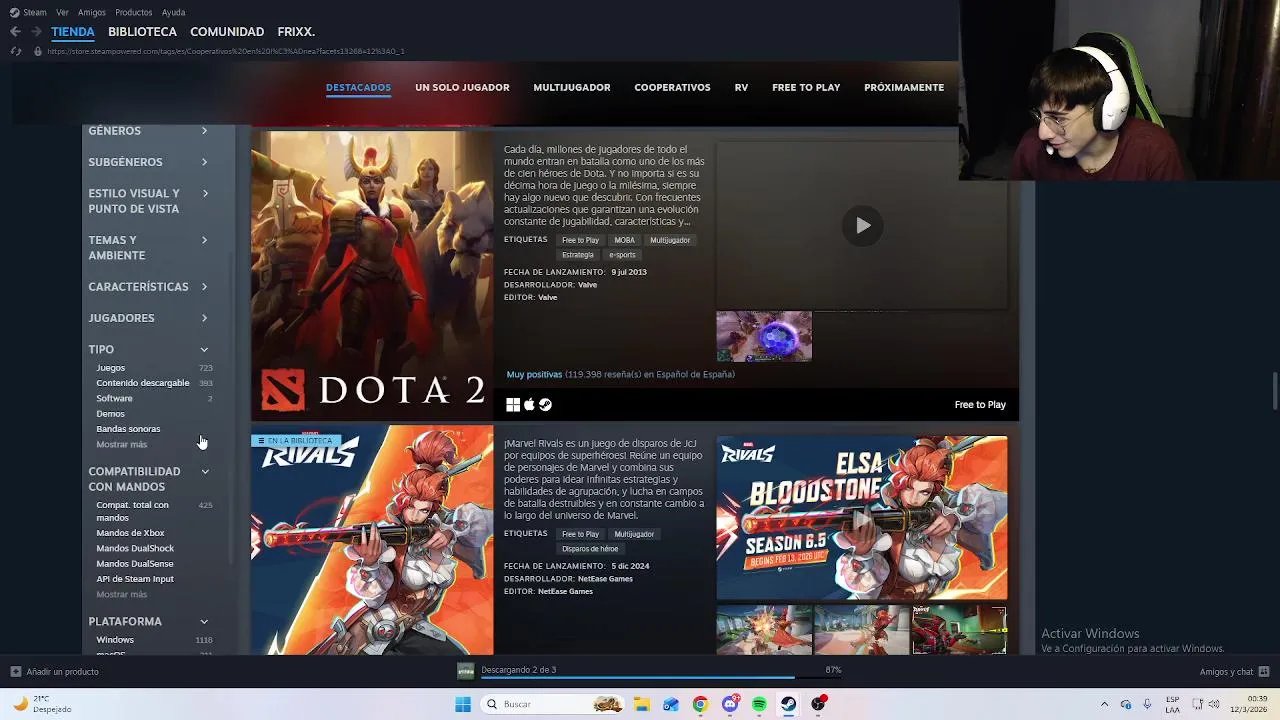Reload the store page with the refresh icon
This screenshot has height=720, width=1280.
pos(15,51)
